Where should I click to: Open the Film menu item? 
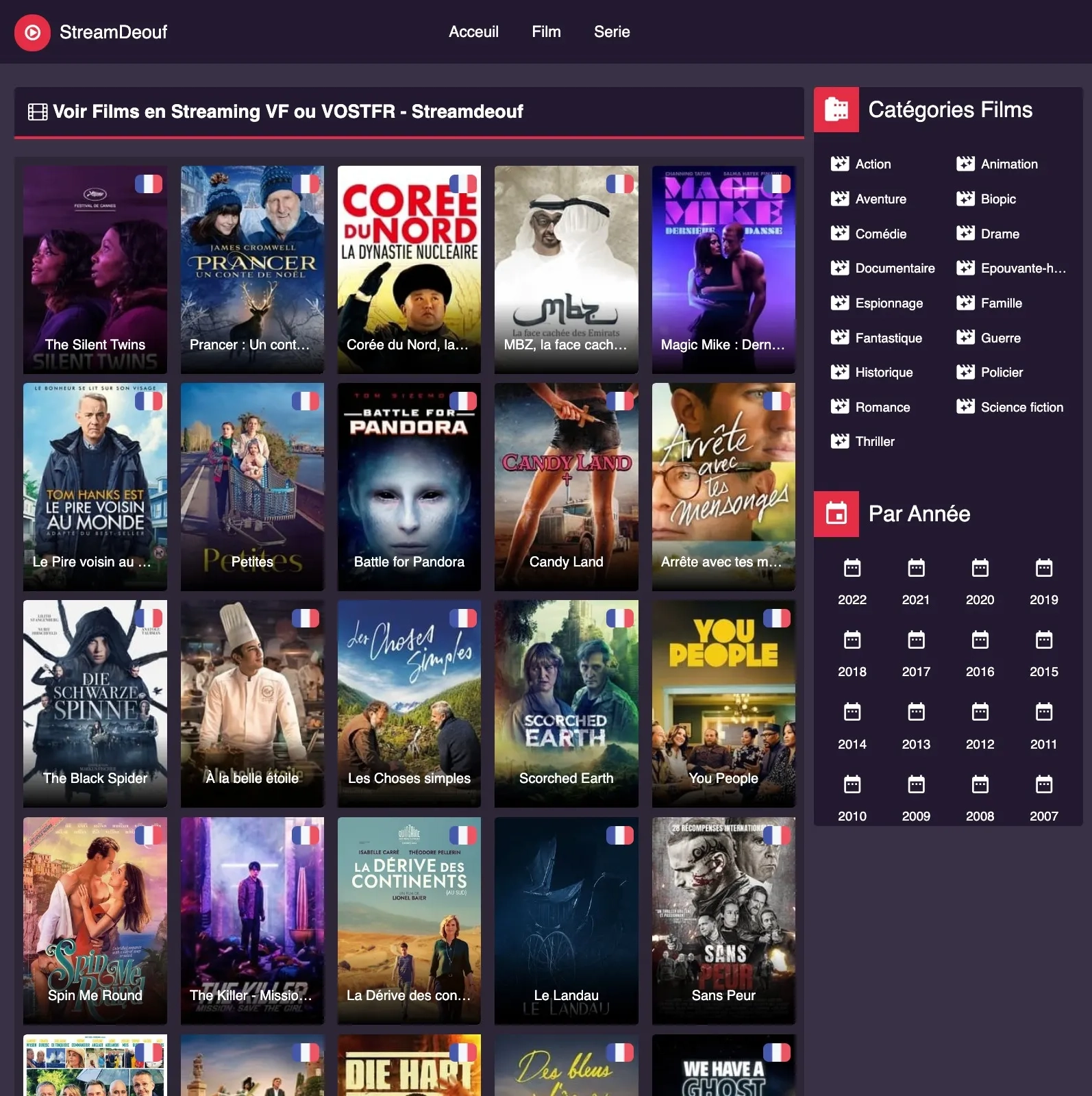[546, 32]
